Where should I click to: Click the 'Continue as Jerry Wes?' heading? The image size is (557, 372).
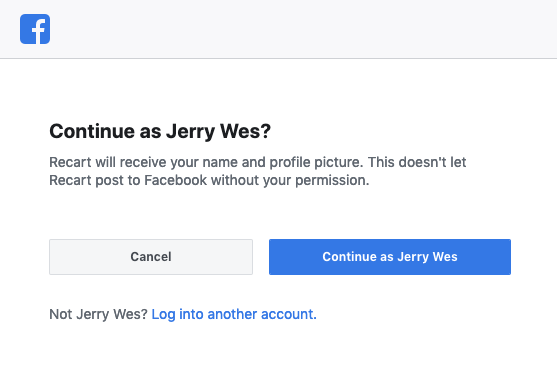pyautogui.click(x=160, y=131)
